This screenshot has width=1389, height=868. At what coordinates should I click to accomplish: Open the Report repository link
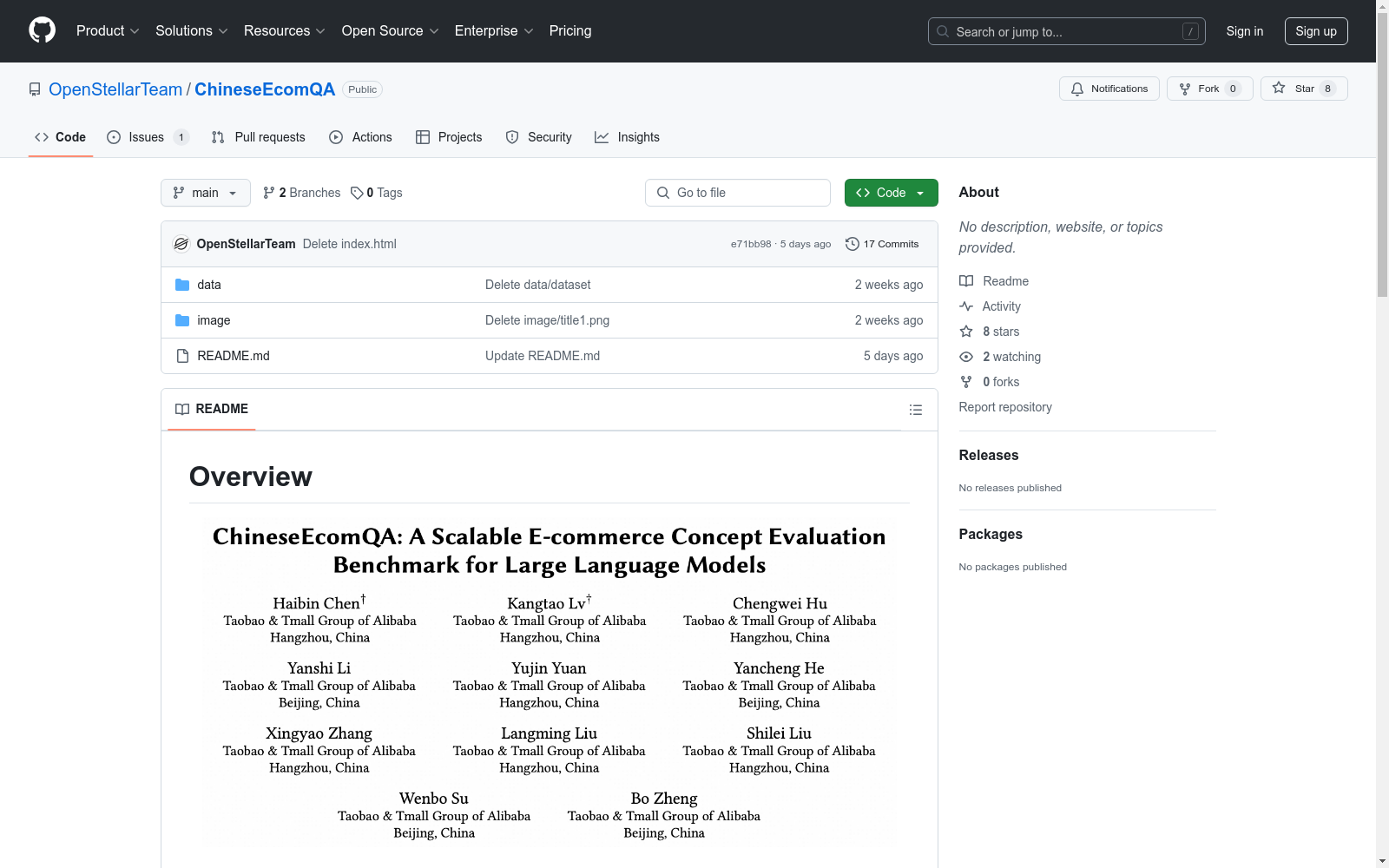pos(1005,407)
